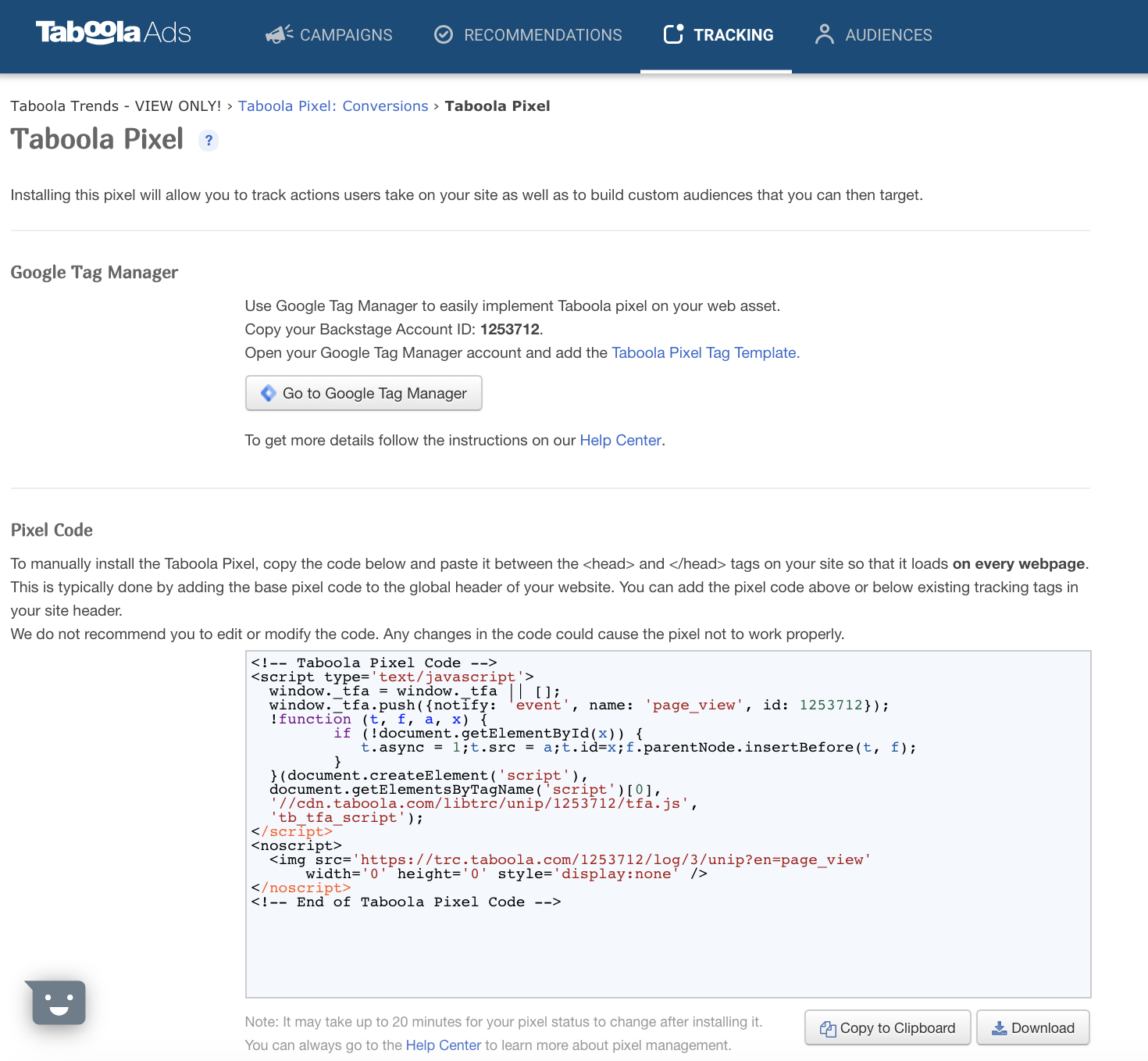The width and height of the screenshot is (1148, 1061).
Task: Click the window._tfa.push notify code line
Action: tap(579, 705)
